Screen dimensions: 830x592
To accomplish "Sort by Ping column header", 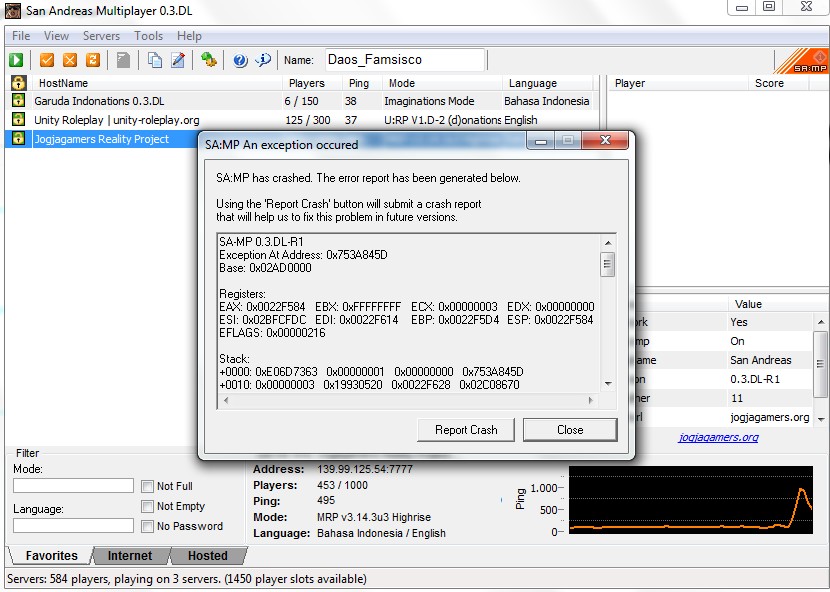I will [362, 83].
